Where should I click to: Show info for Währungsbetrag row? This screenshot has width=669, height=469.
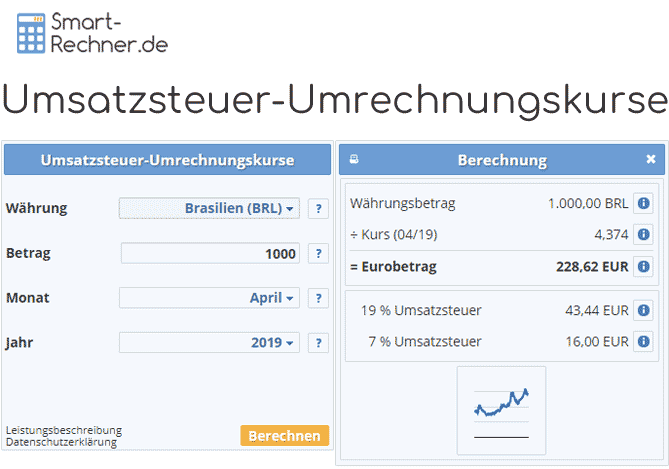pos(643,204)
